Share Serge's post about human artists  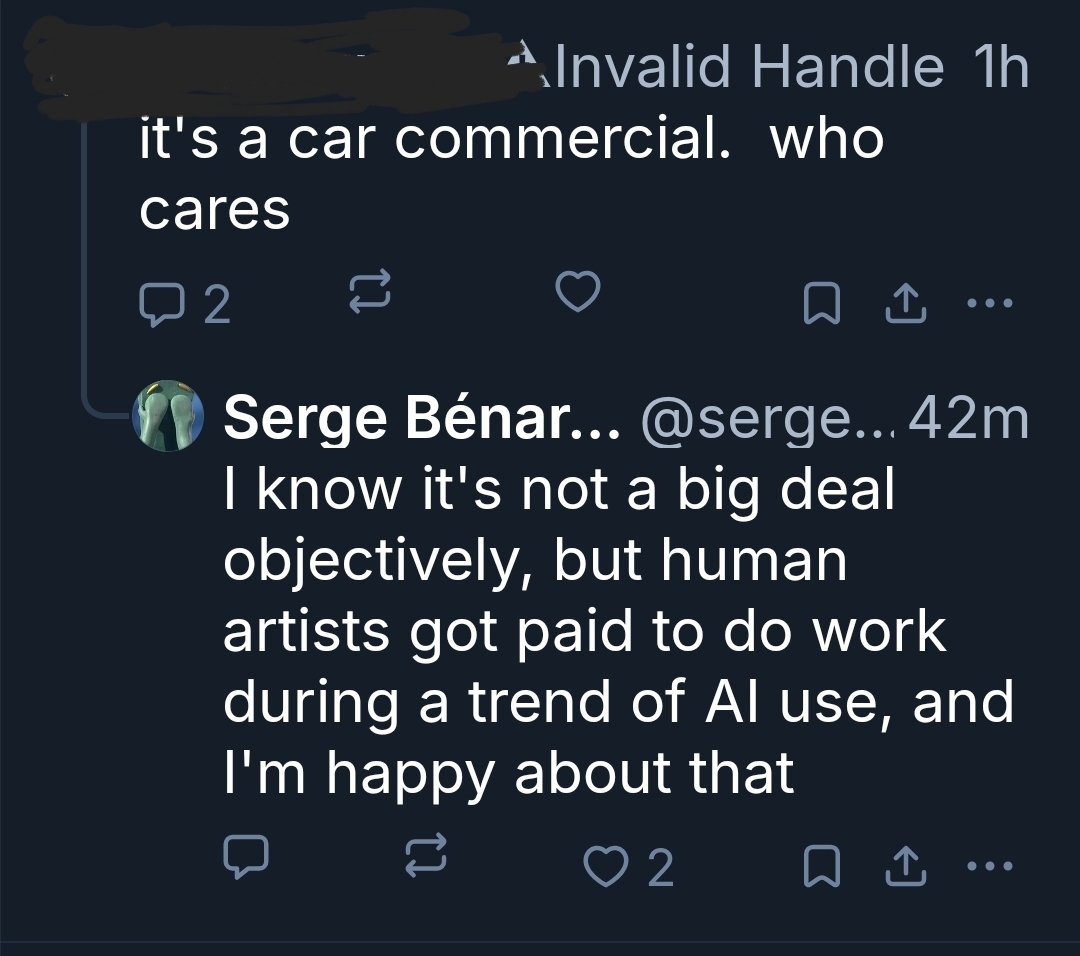tap(903, 864)
